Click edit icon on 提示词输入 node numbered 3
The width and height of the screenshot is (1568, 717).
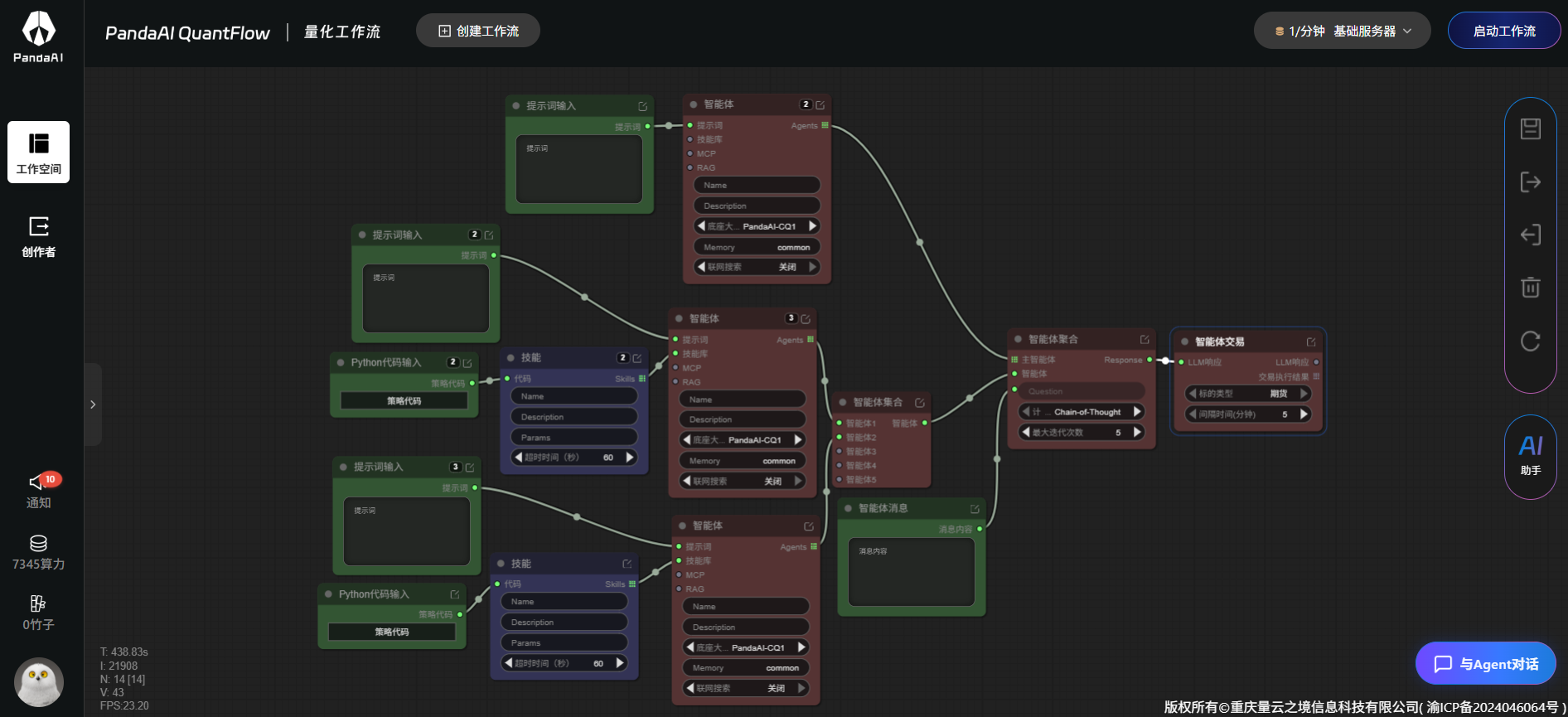tap(469, 467)
